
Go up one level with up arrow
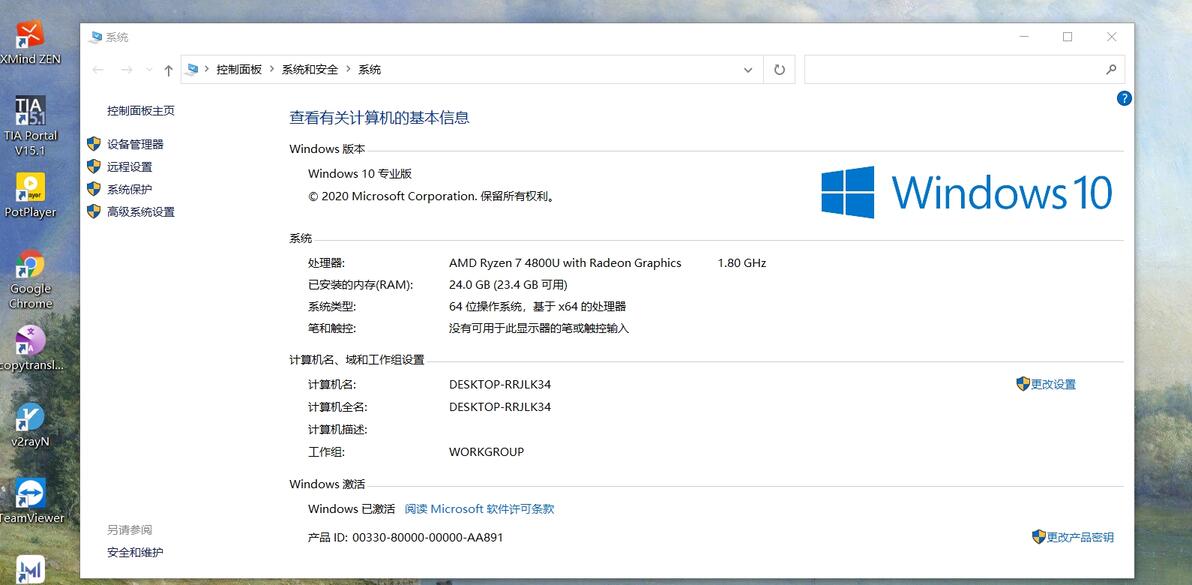click(x=168, y=70)
